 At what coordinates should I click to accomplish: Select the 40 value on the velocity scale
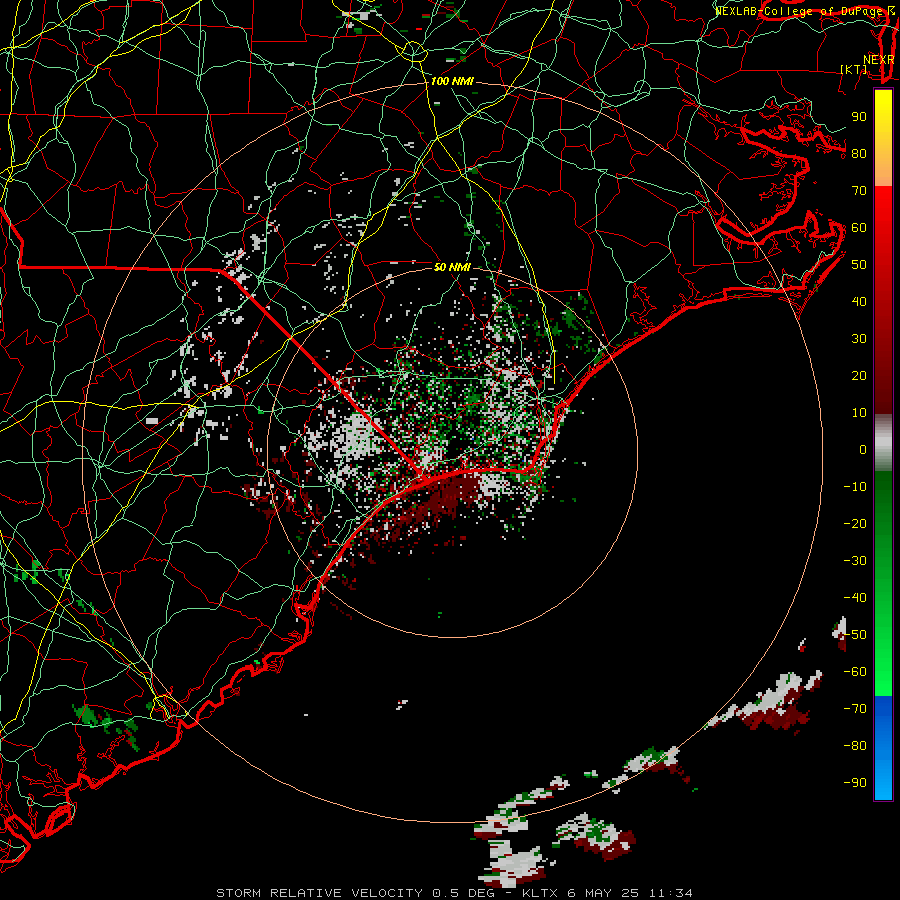[x=859, y=302]
